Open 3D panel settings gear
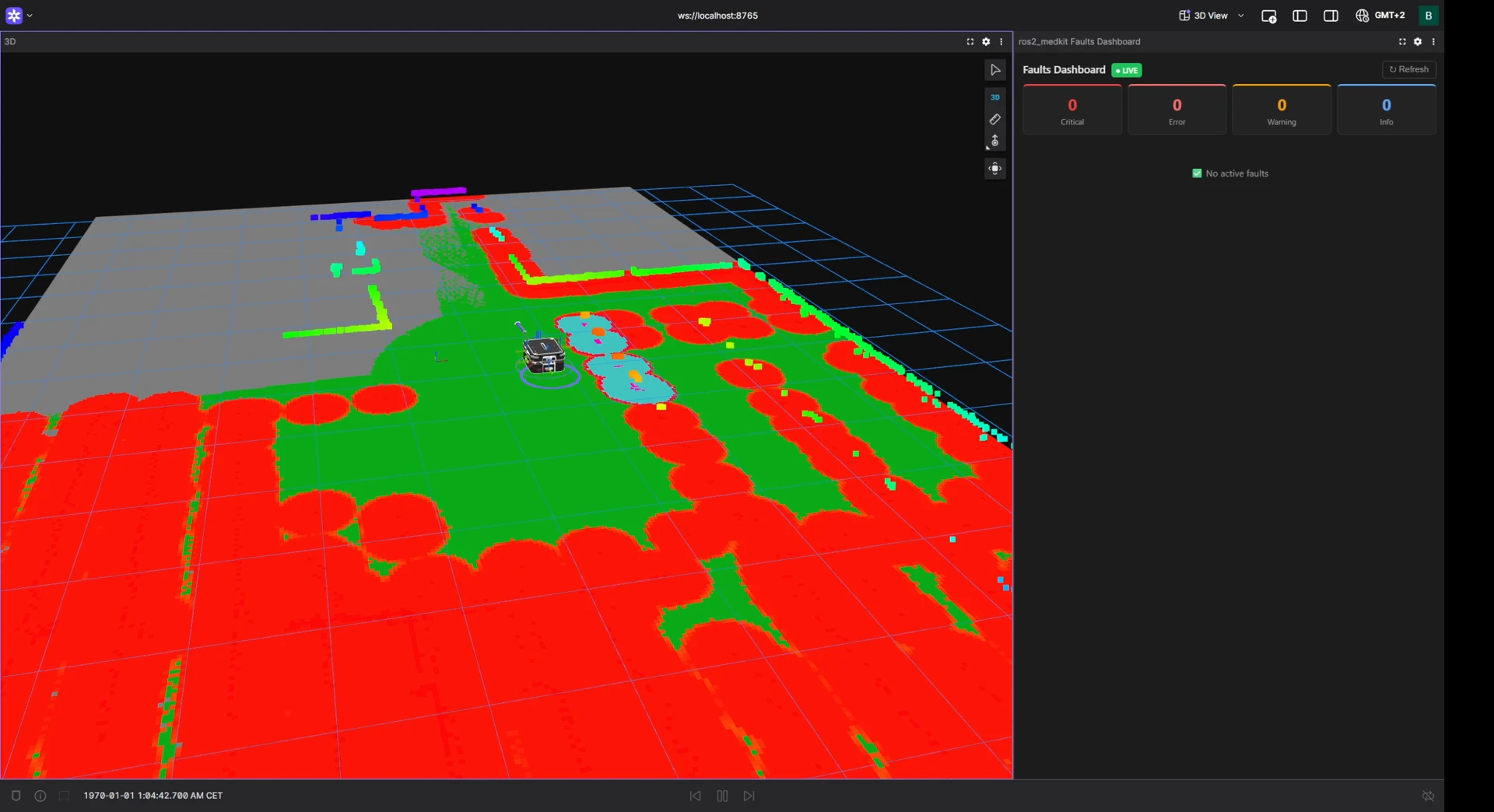Image resolution: width=1494 pixels, height=812 pixels. 986,42
